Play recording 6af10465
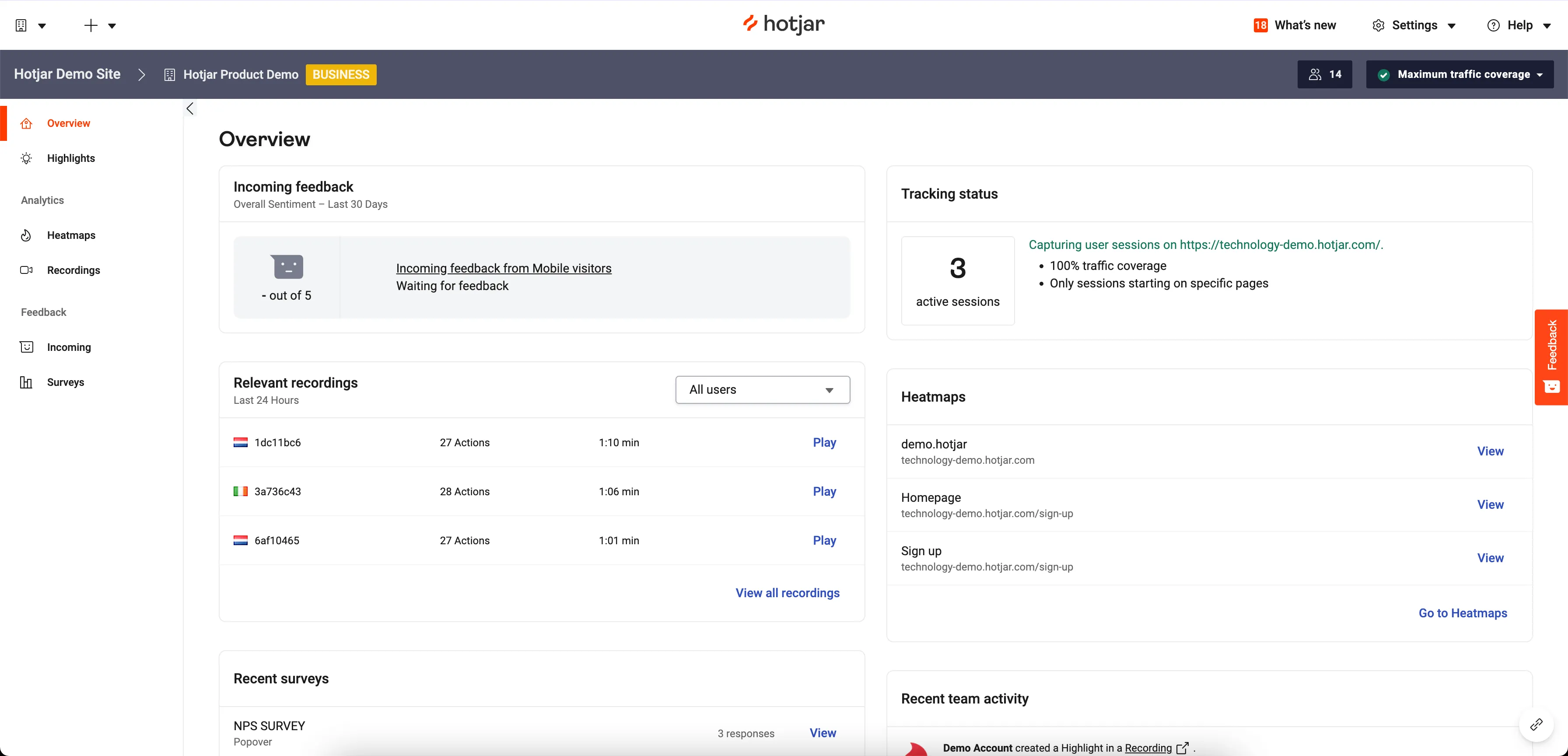 tap(824, 540)
